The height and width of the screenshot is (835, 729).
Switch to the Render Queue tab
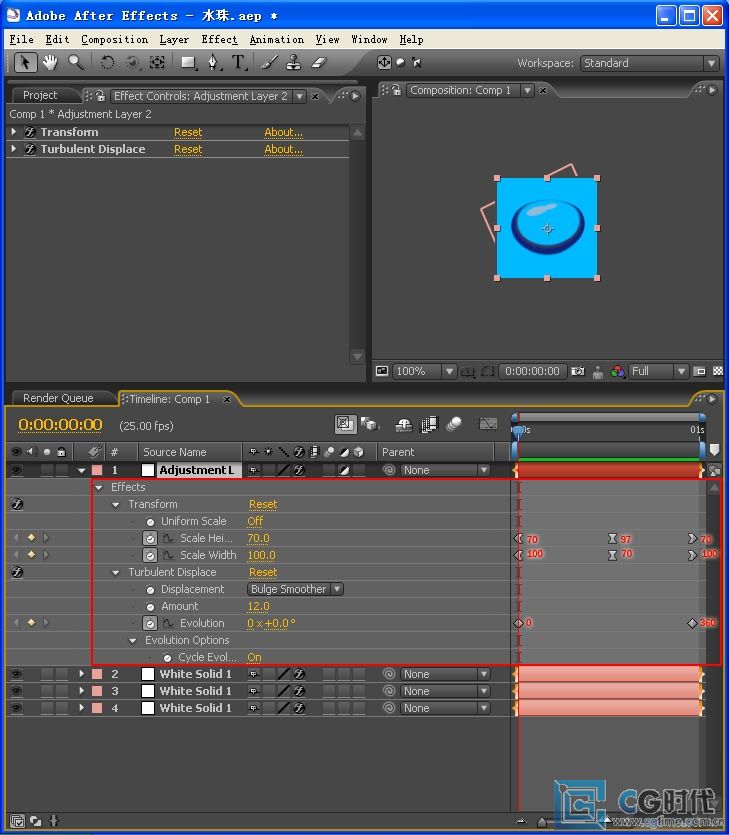tap(58, 398)
